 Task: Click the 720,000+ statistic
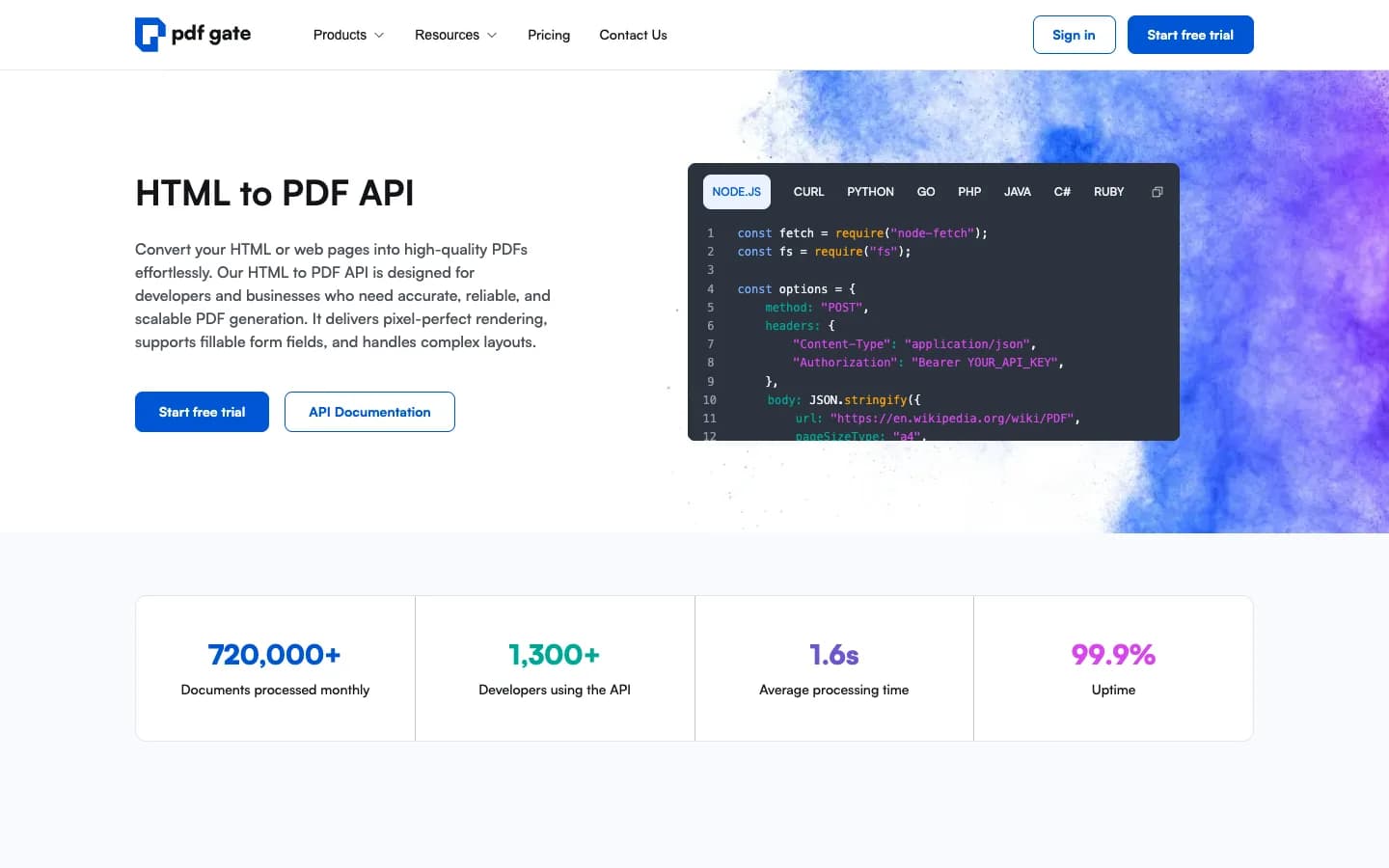(275, 655)
